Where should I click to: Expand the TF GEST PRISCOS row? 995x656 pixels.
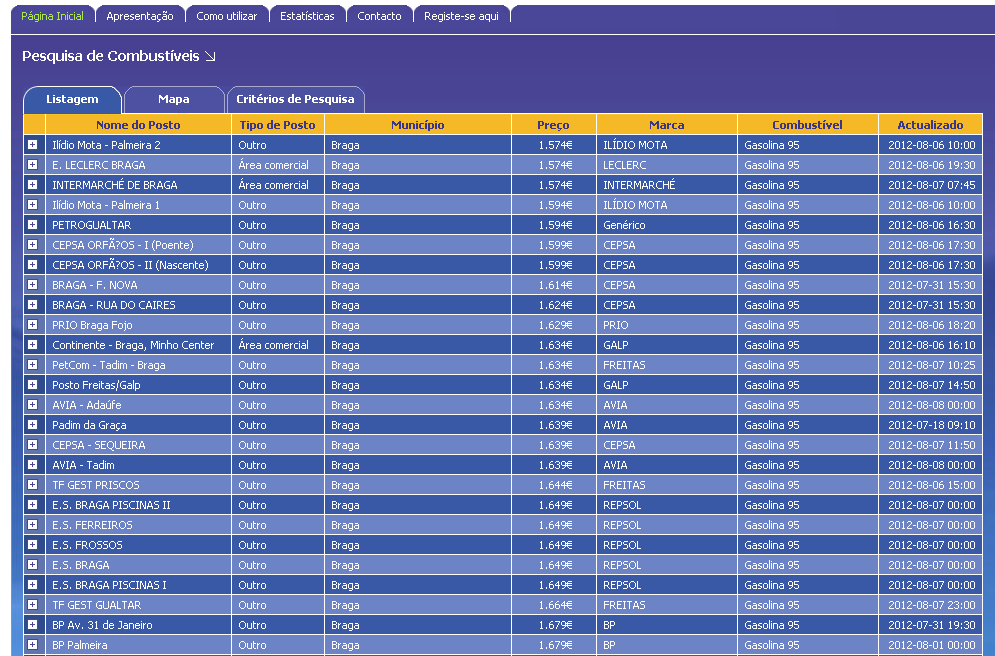coord(32,485)
